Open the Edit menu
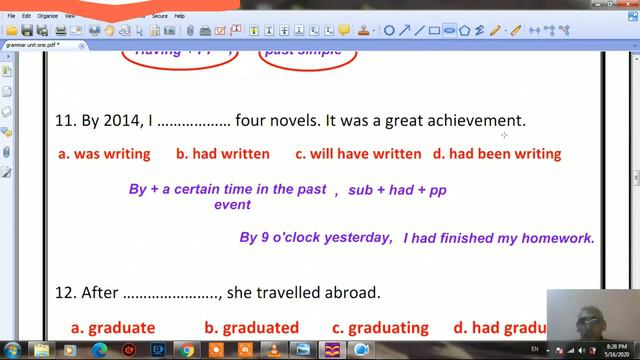Image resolution: width=640 pixels, height=360 pixels. [27, 16]
